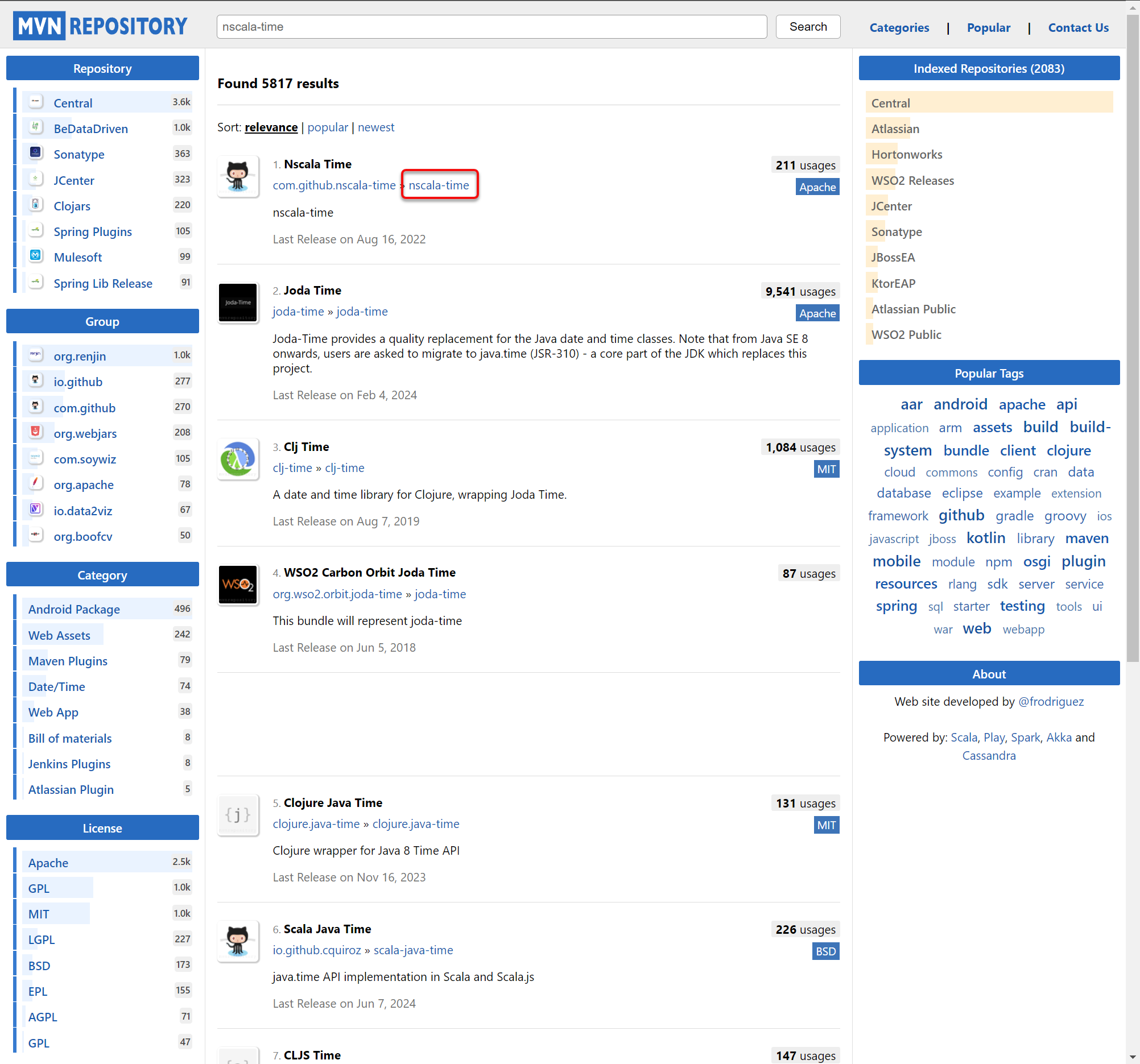Image resolution: width=1140 pixels, height=1064 pixels.
Task: Open the clj-time artifact link
Action: [345, 468]
